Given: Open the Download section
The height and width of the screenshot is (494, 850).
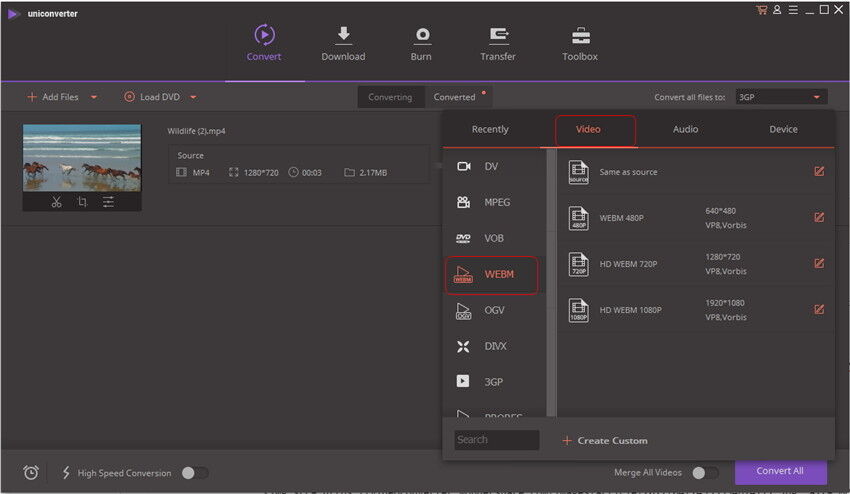Looking at the screenshot, I should point(343,43).
